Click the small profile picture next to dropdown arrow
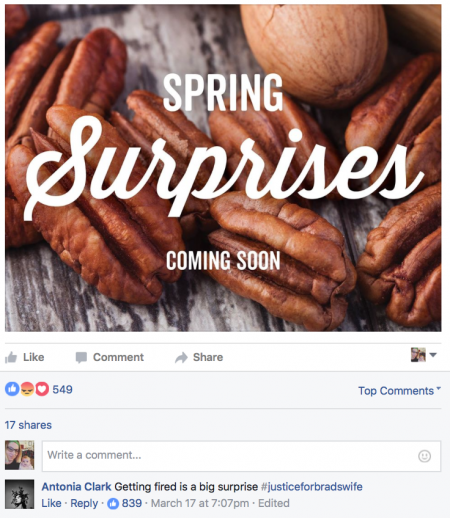 click(x=418, y=354)
